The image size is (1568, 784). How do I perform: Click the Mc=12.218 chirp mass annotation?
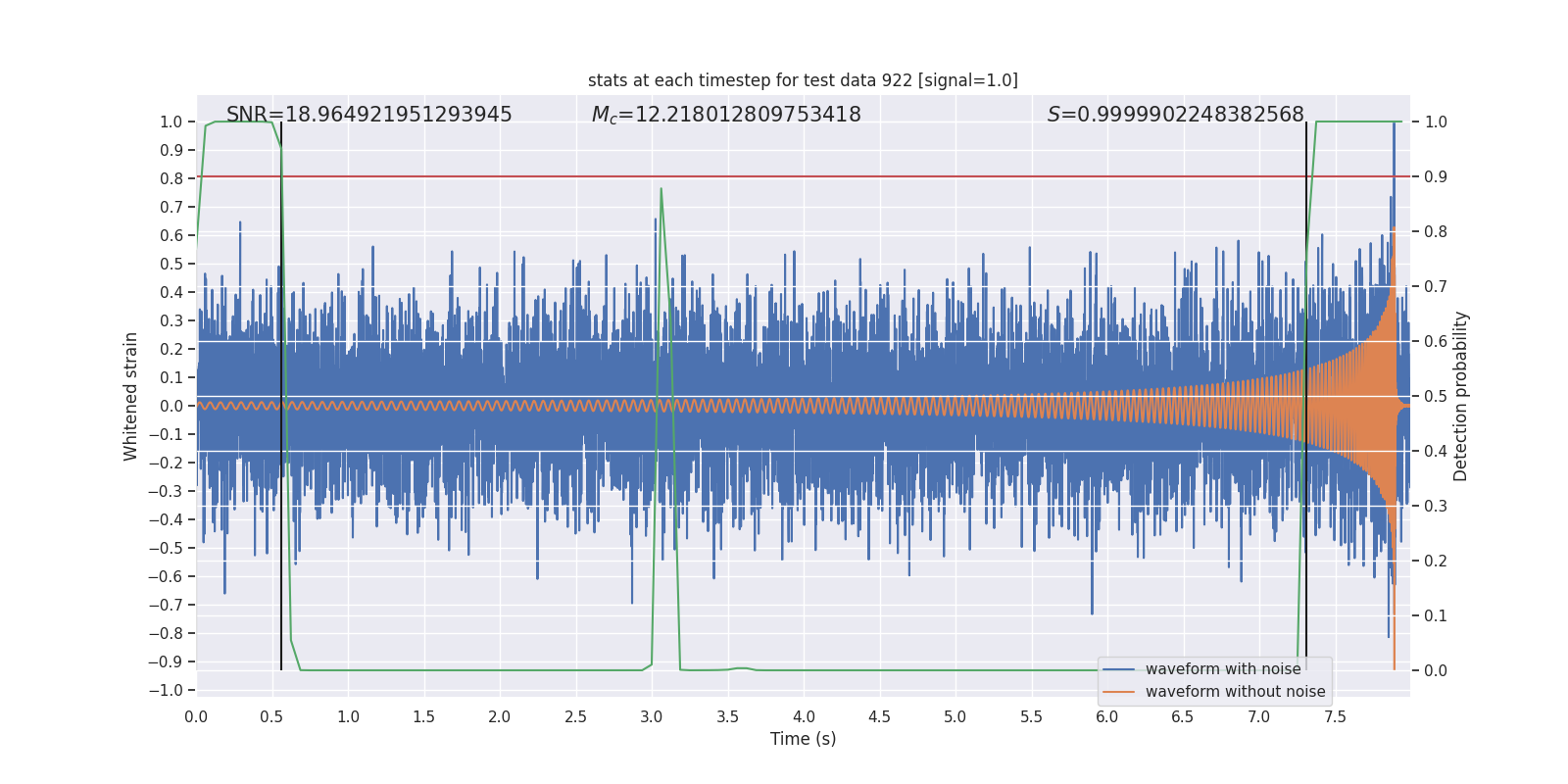[x=726, y=115]
